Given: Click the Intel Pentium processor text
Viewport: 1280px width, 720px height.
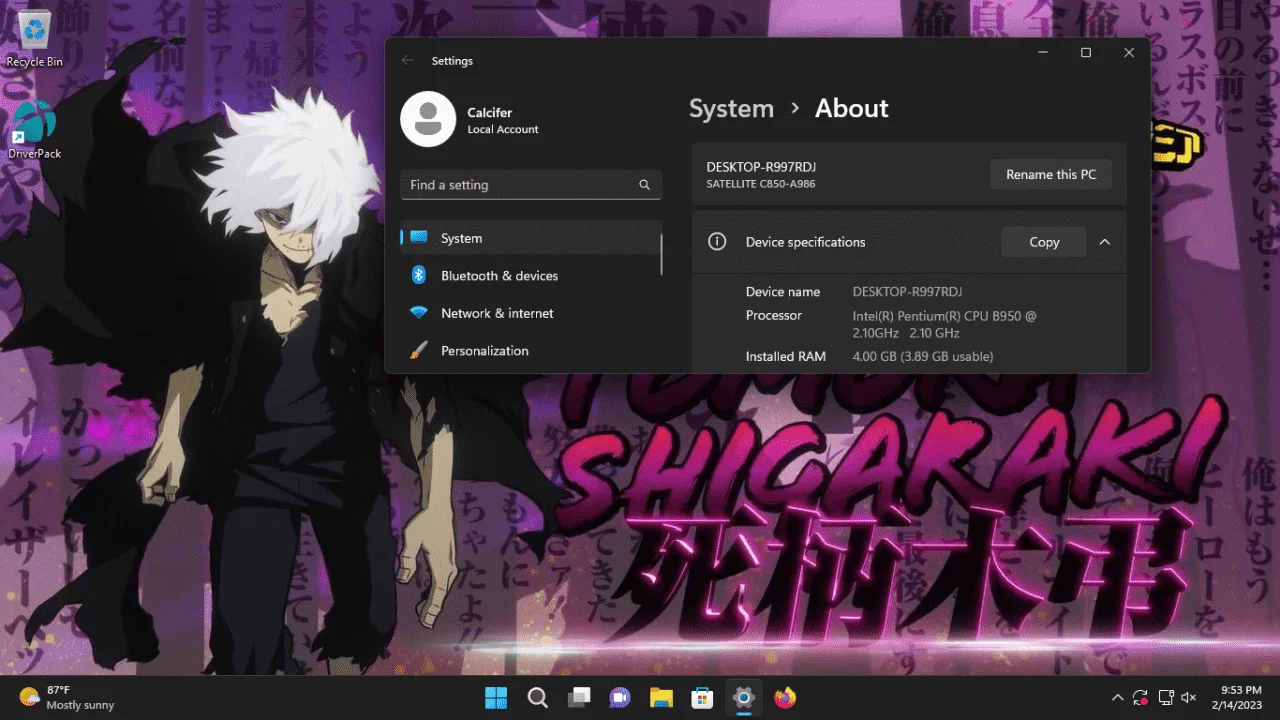Looking at the screenshot, I should click(x=944, y=324).
